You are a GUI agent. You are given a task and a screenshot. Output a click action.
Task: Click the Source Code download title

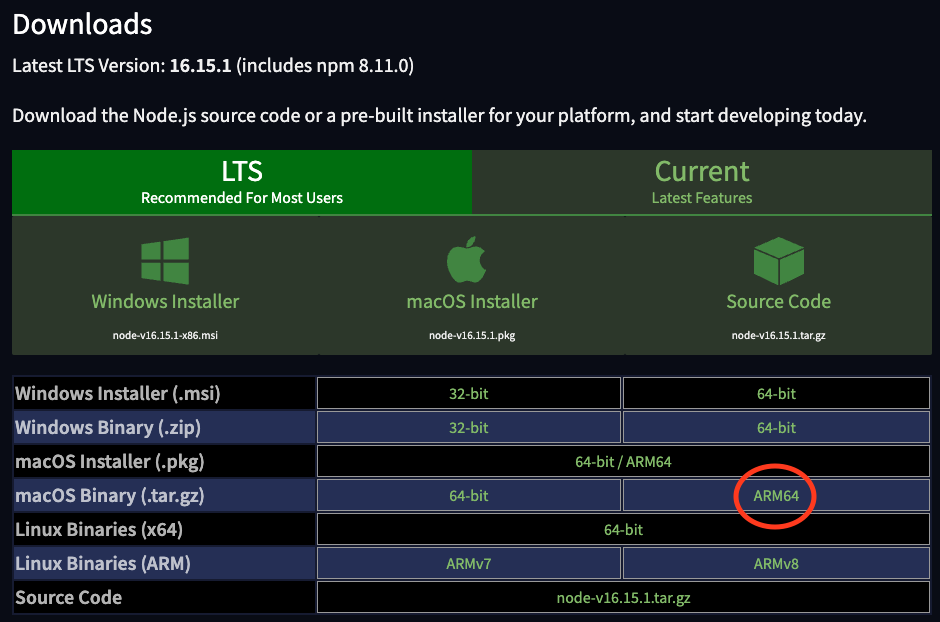(778, 301)
